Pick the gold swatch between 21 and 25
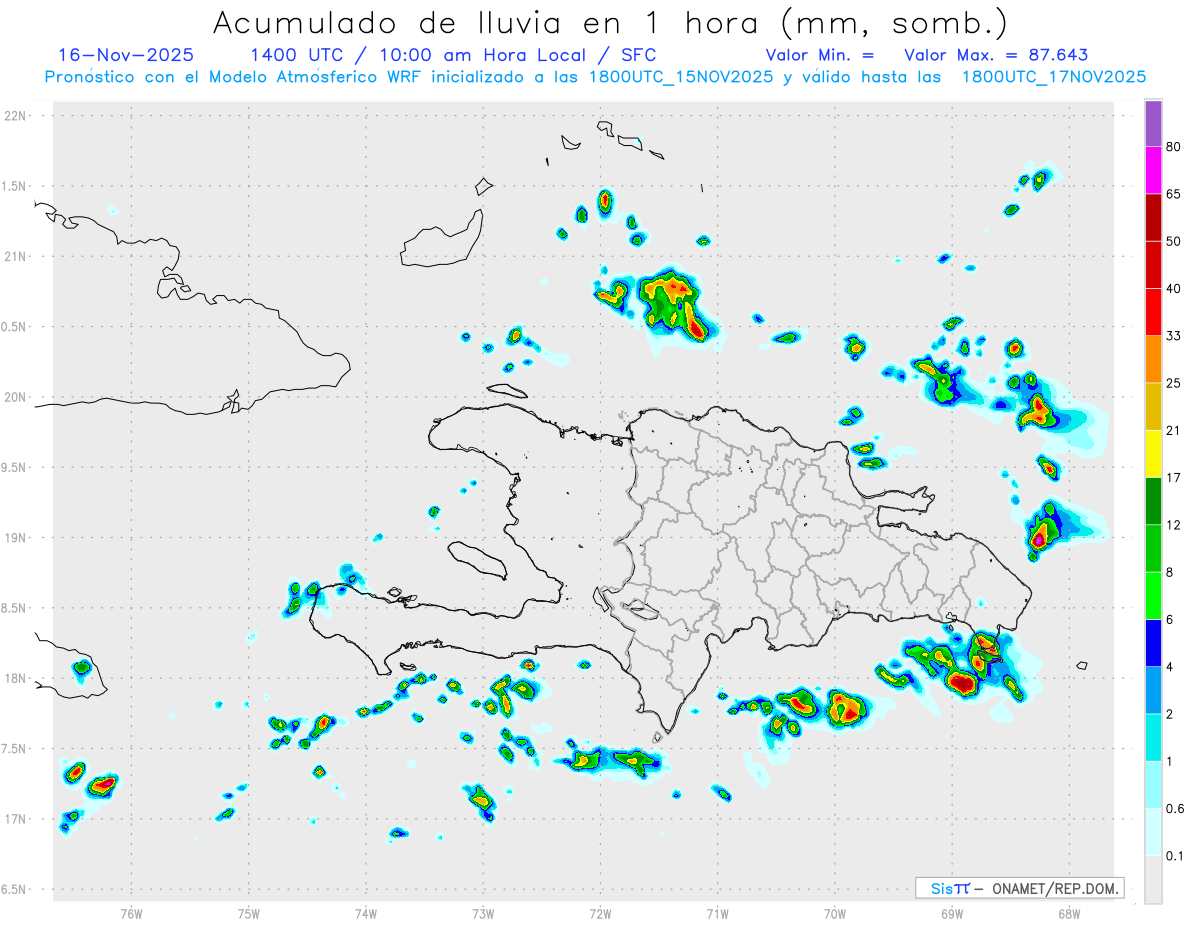The width and height of the screenshot is (1200, 927). (1153, 406)
